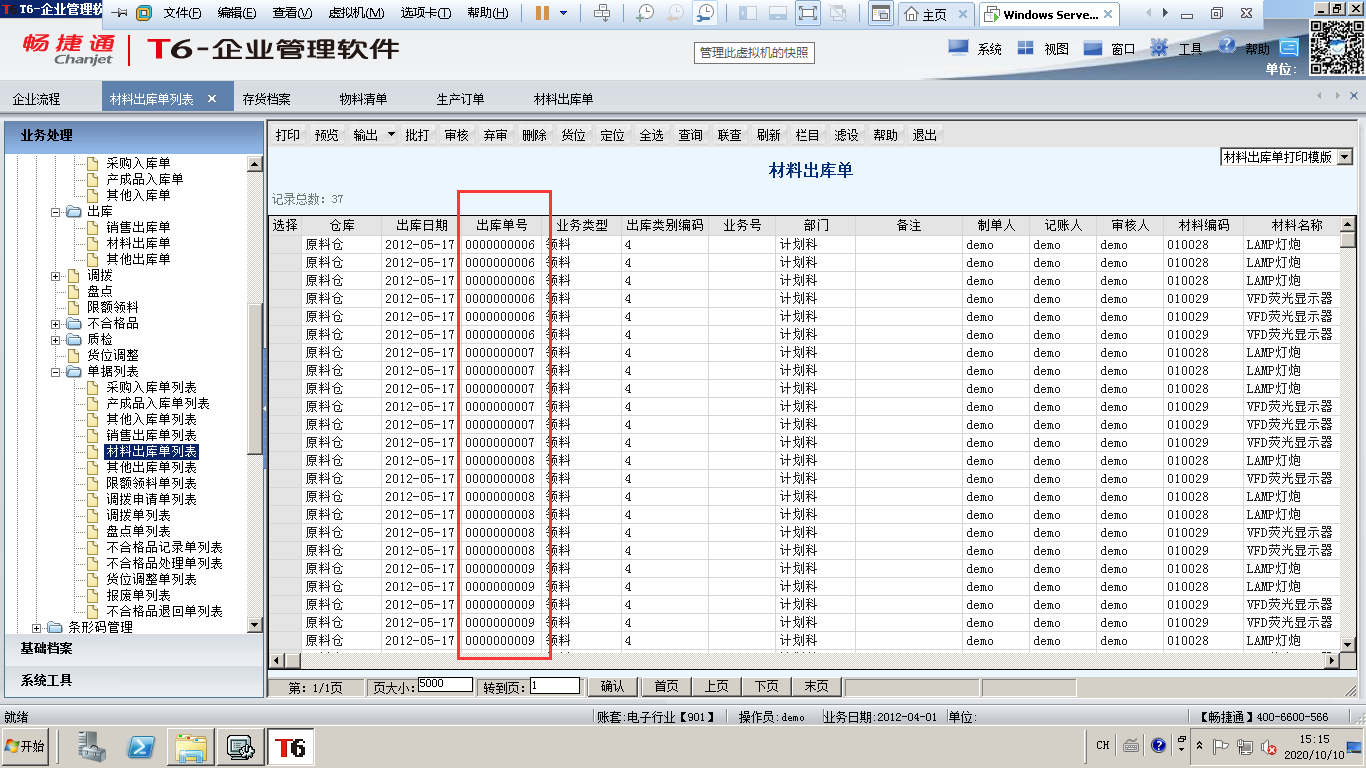Expand the 调拨 tree folder
The image size is (1366, 768).
pos(57,276)
